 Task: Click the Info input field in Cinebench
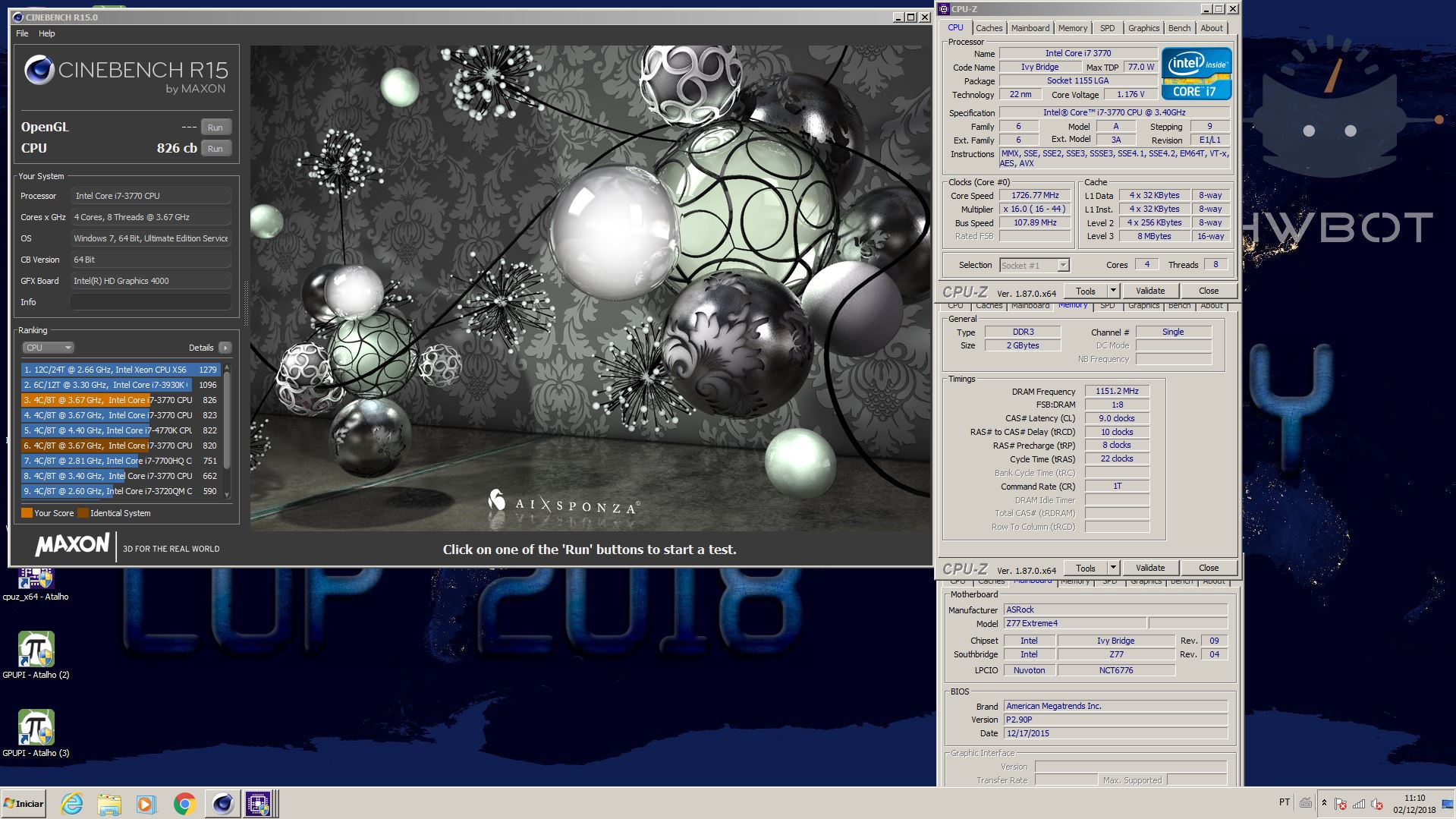click(x=151, y=302)
